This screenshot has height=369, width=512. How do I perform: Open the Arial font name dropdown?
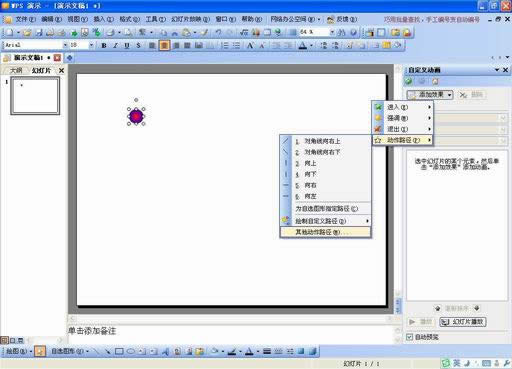point(66,45)
